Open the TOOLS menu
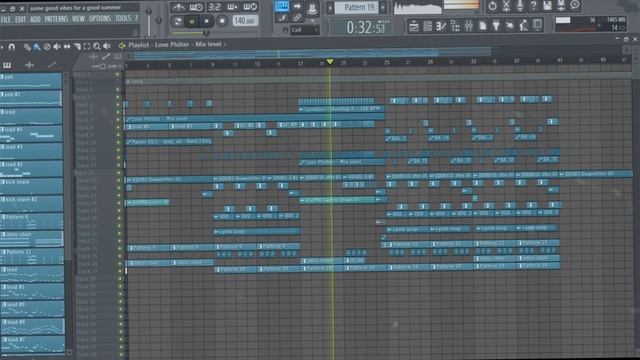Image resolution: width=640 pixels, height=360 pixels. click(123, 19)
